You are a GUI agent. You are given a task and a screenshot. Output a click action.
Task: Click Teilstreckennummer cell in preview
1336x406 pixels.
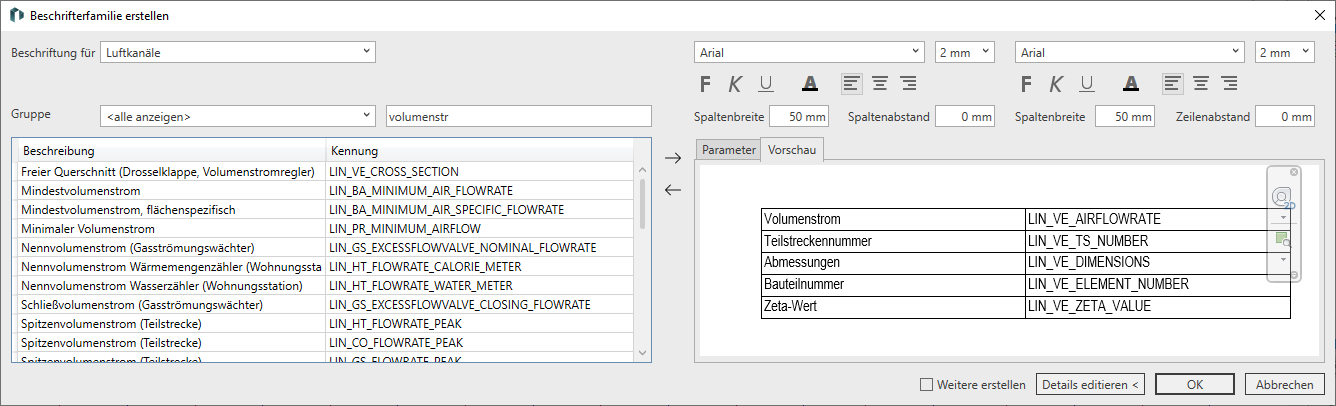(x=893, y=241)
